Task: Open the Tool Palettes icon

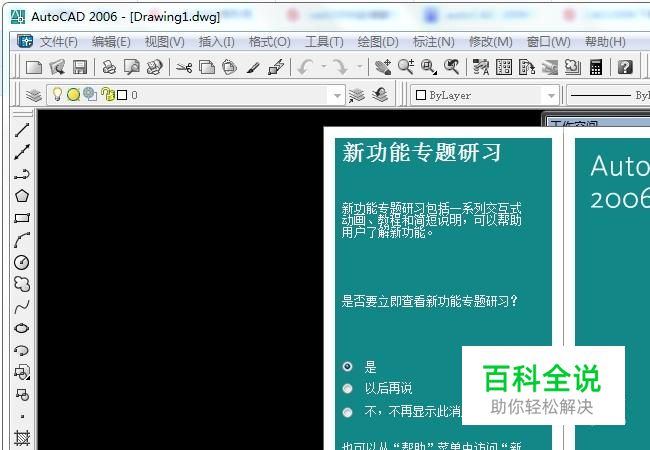Action: (x=526, y=67)
